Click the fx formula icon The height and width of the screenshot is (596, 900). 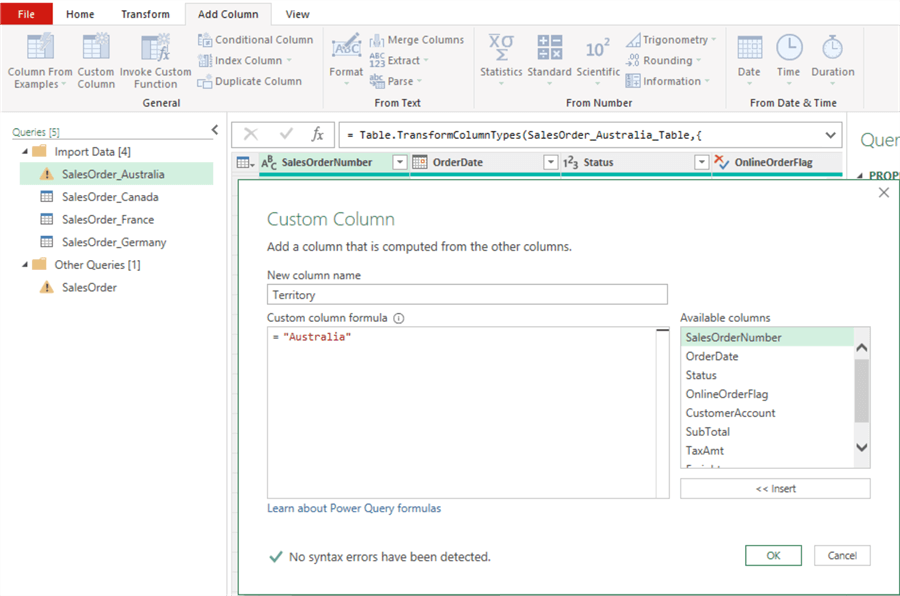(317, 134)
